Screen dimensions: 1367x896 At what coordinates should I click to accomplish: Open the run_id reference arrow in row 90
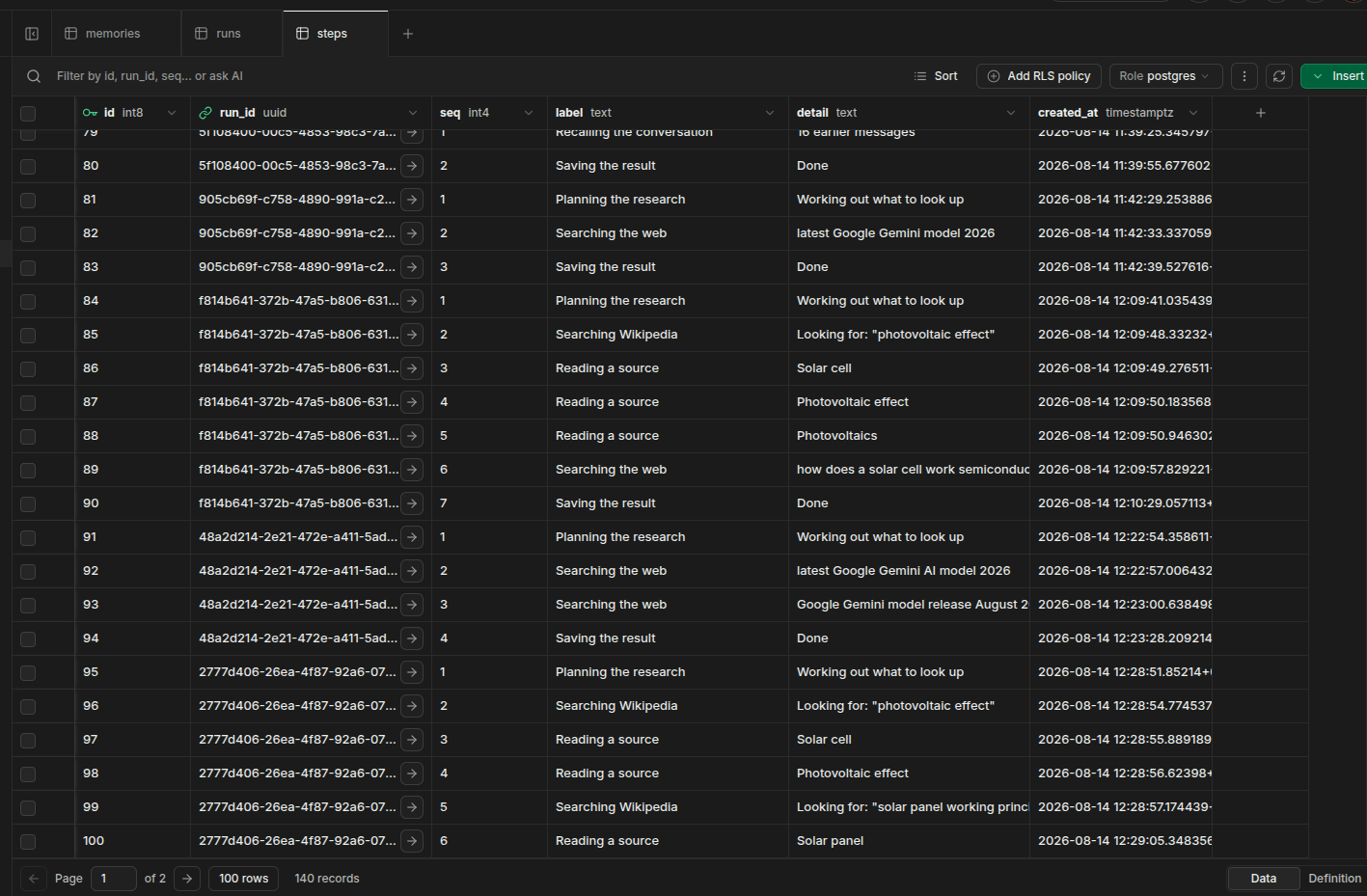(412, 503)
